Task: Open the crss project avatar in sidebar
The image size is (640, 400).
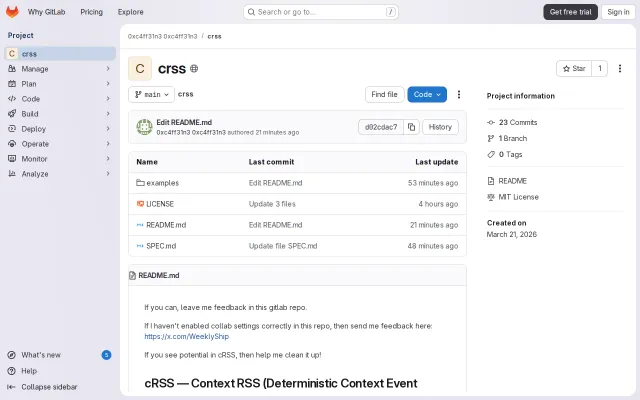Action: (12, 53)
